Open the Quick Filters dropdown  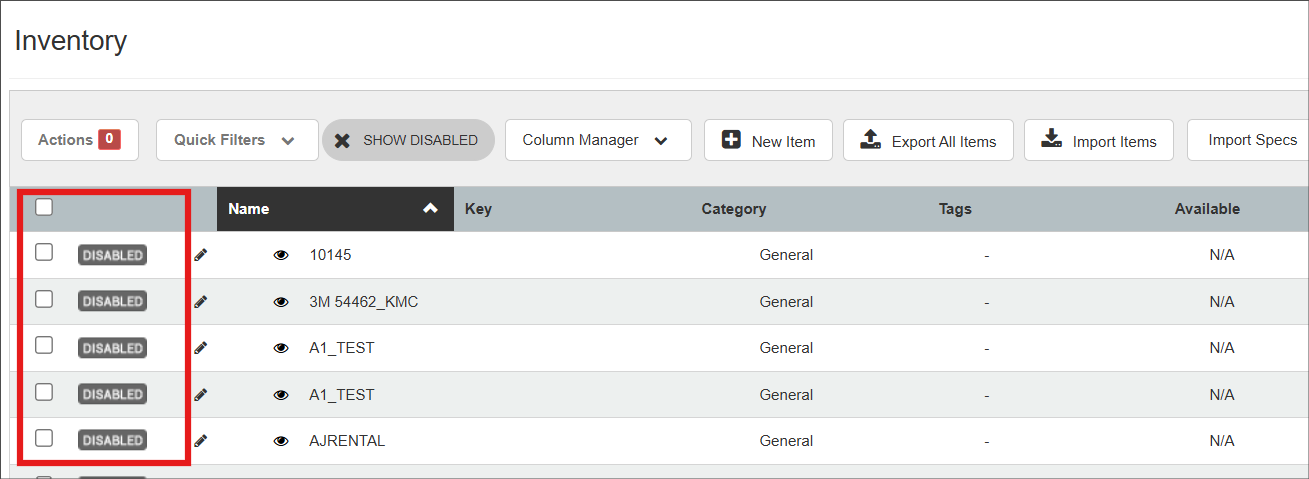(x=236, y=140)
